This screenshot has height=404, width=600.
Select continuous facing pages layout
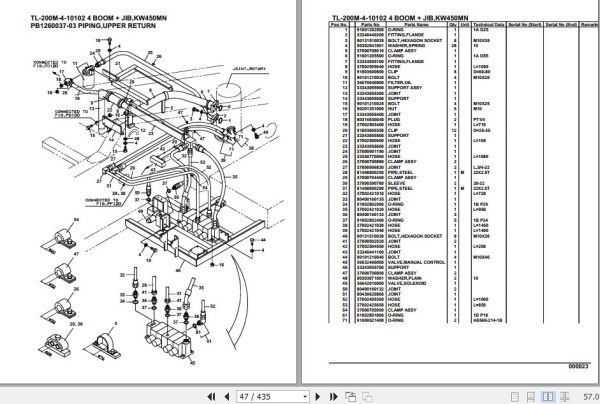(565, 397)
